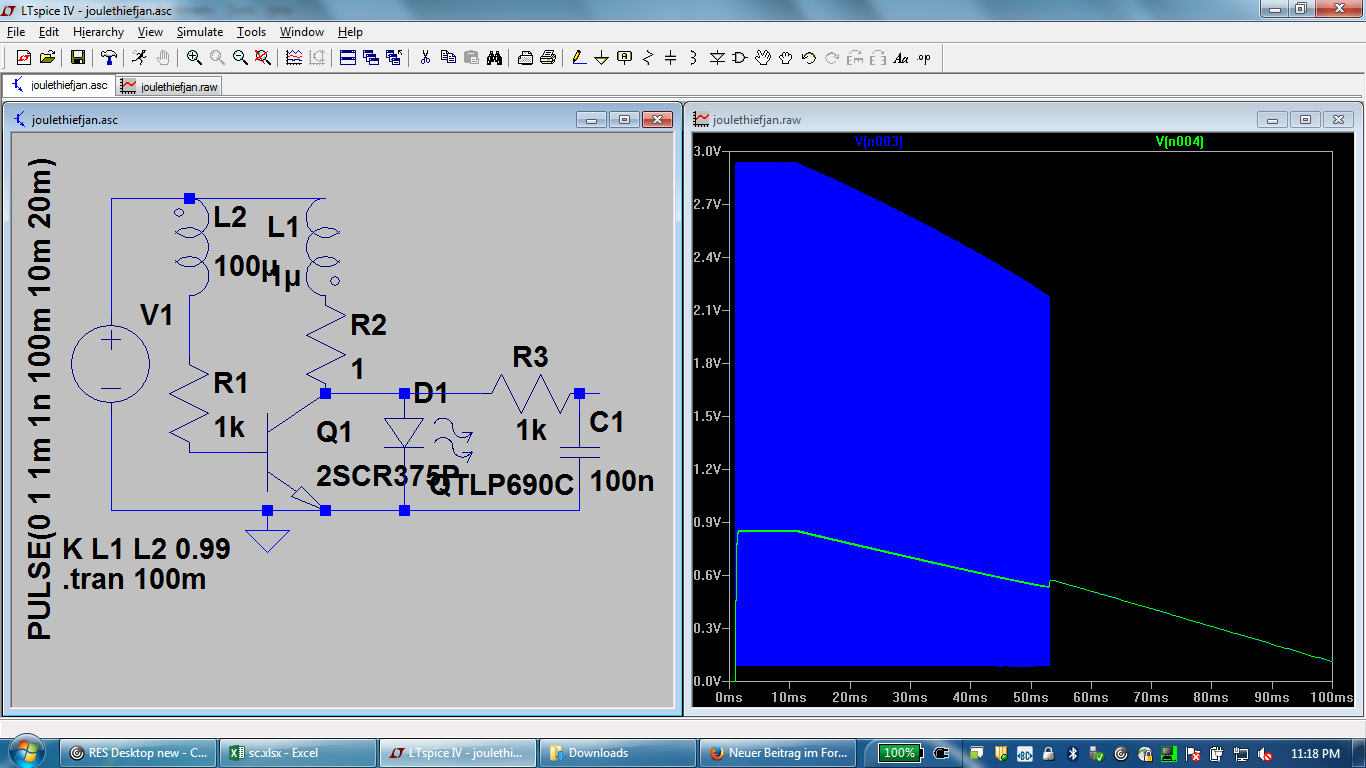This screenshot has height=768, width=1366.
Task: Place an Inductor from the toolbar
Action: 694,58
